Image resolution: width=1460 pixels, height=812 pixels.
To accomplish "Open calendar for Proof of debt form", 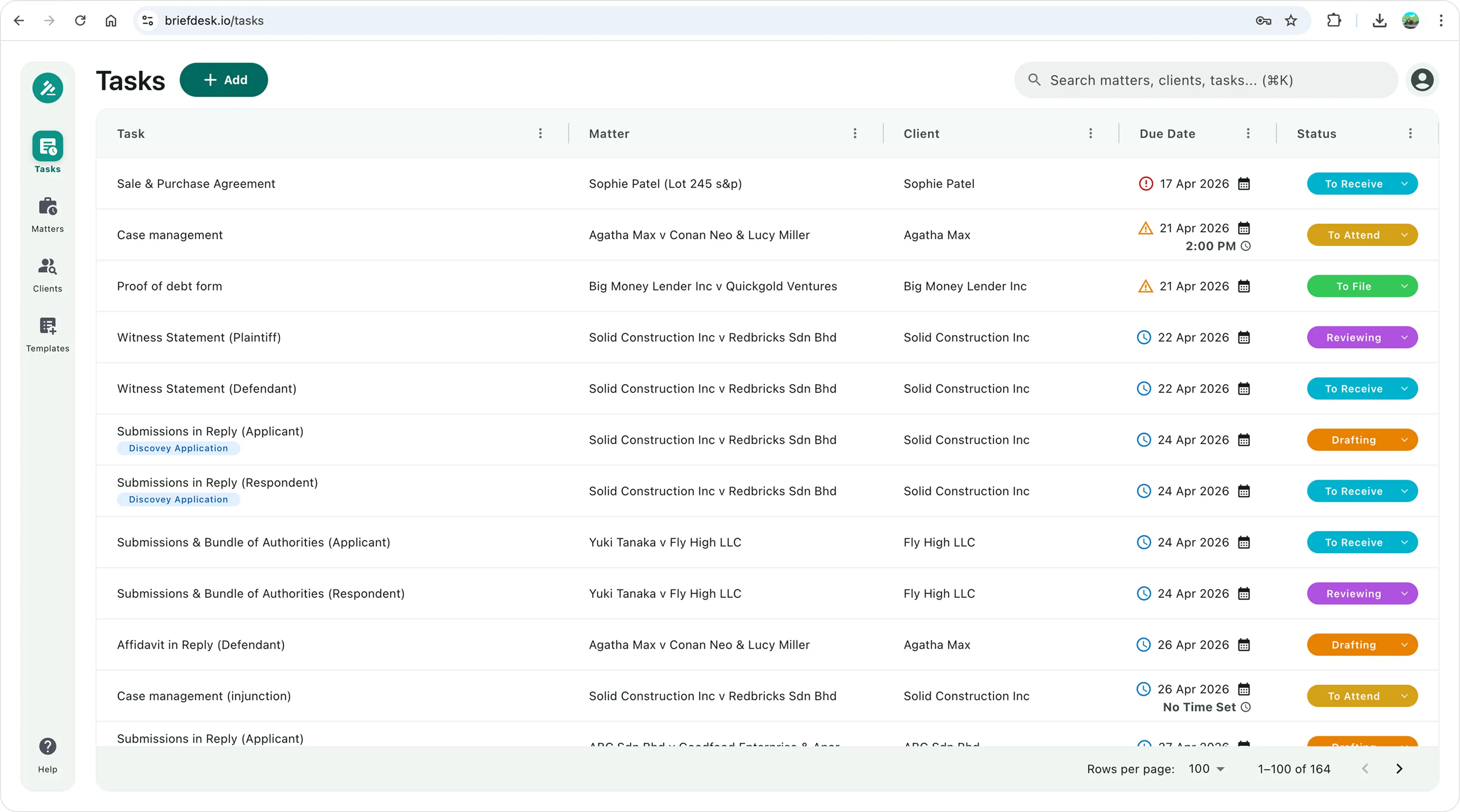I will [1244, 286].
